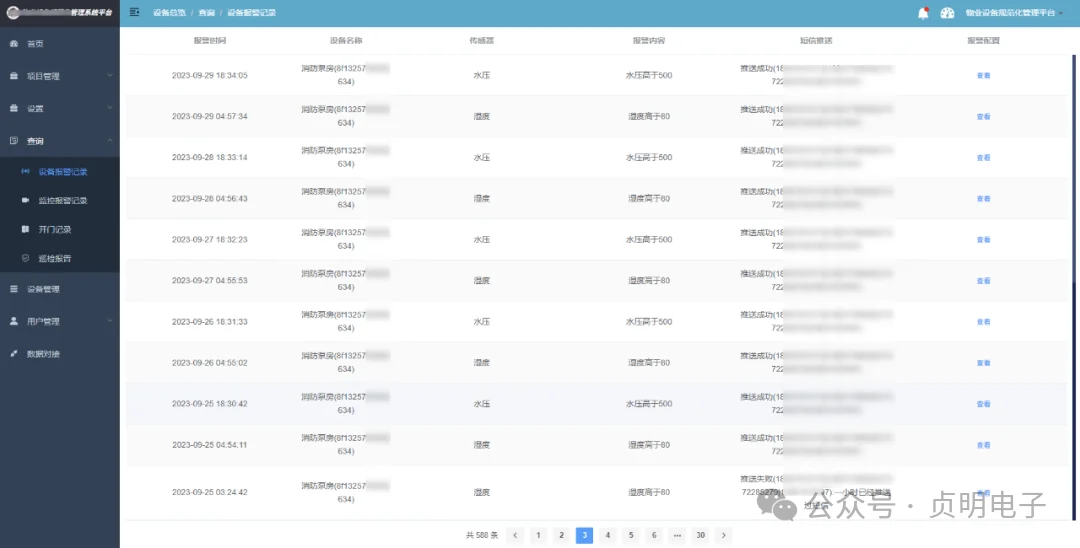
Task: Click the 首页 home icon in sidebar
Action: click(14, 44)
